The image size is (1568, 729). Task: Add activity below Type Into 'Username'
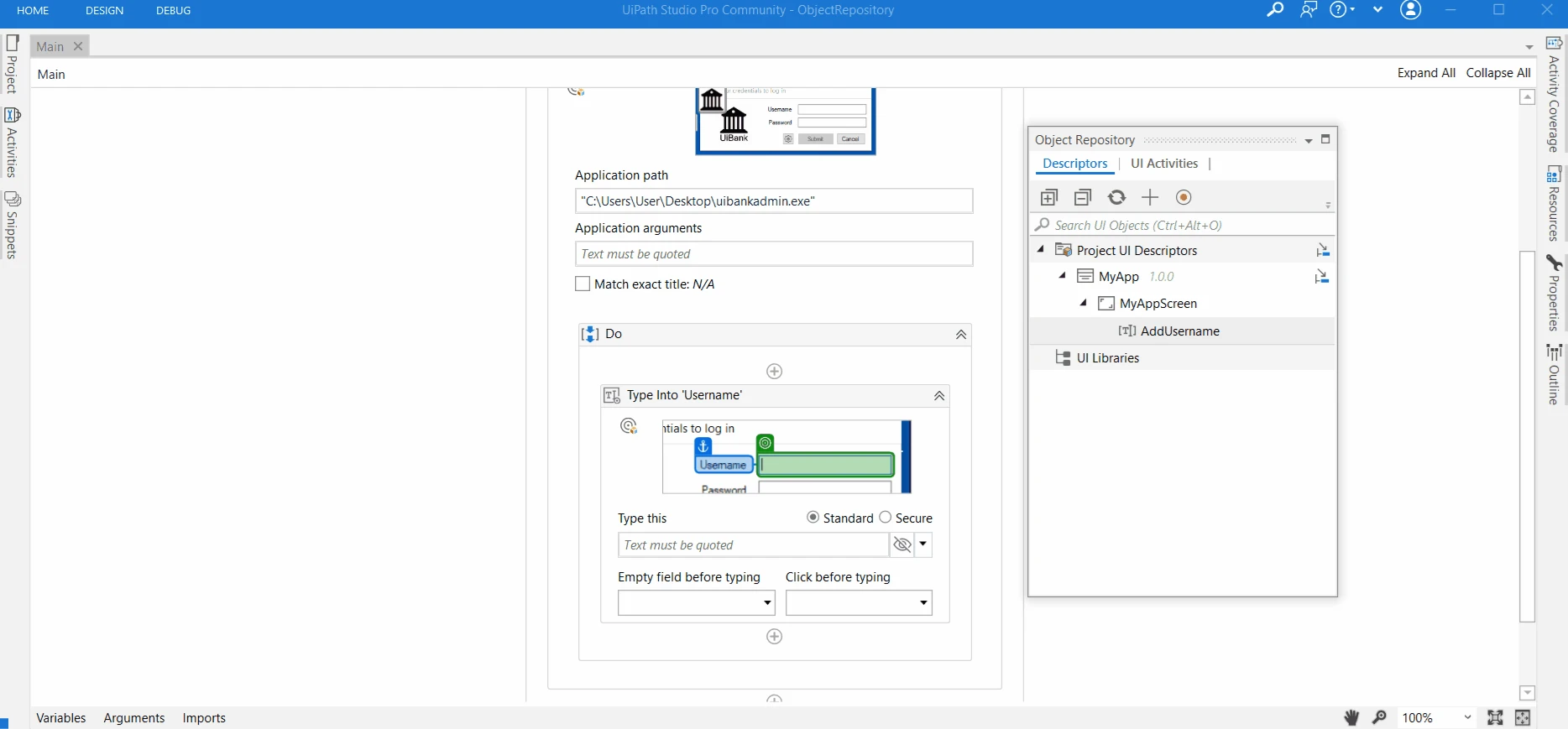(x=775, y=637)
